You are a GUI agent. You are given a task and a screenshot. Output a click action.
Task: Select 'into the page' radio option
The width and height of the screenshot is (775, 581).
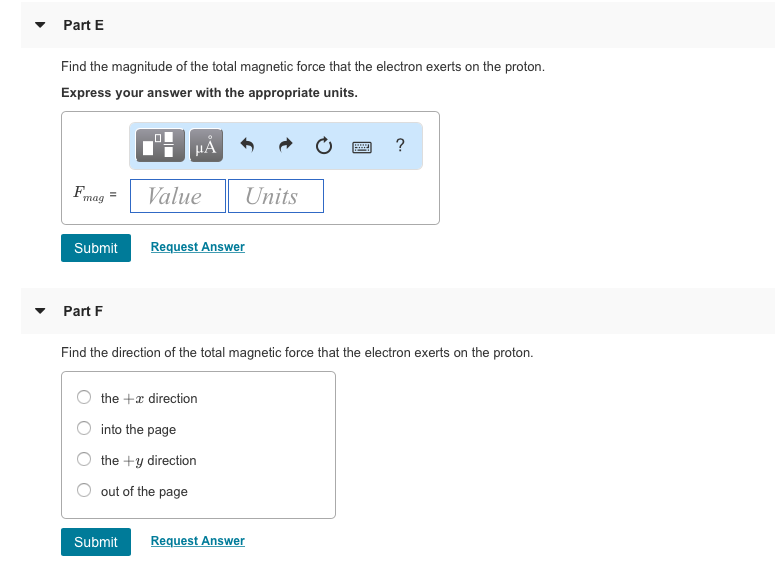click(86, 429)
